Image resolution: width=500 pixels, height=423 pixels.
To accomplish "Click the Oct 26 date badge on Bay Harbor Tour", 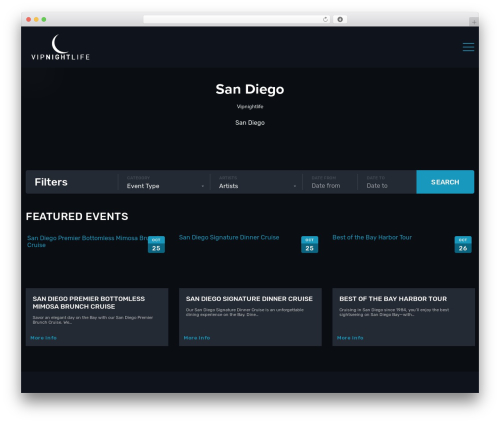I will [463, 244].
